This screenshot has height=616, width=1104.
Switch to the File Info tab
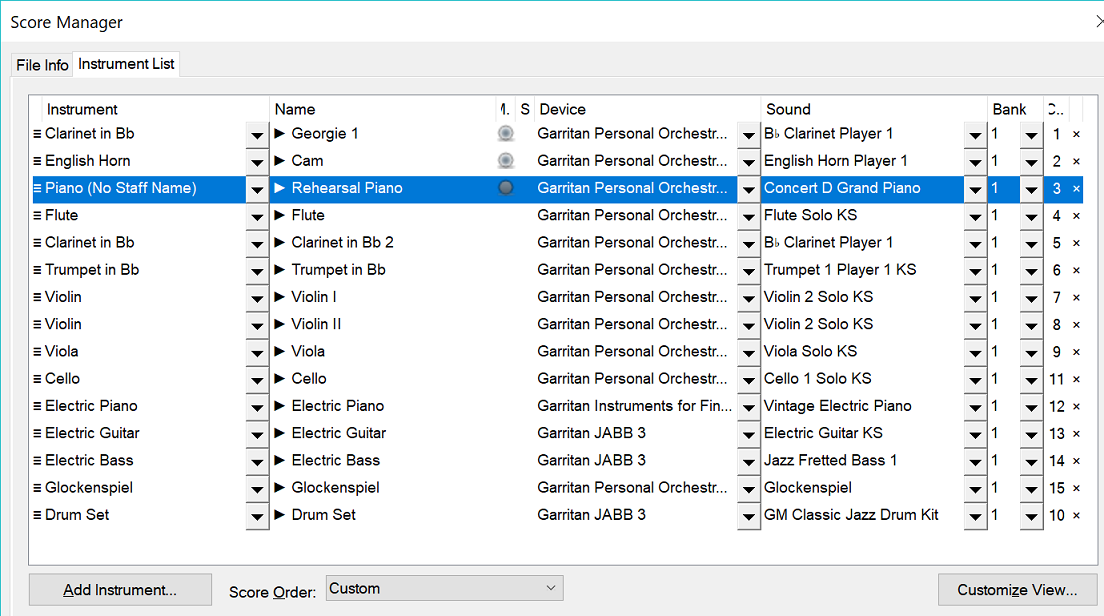pos(42,65)
